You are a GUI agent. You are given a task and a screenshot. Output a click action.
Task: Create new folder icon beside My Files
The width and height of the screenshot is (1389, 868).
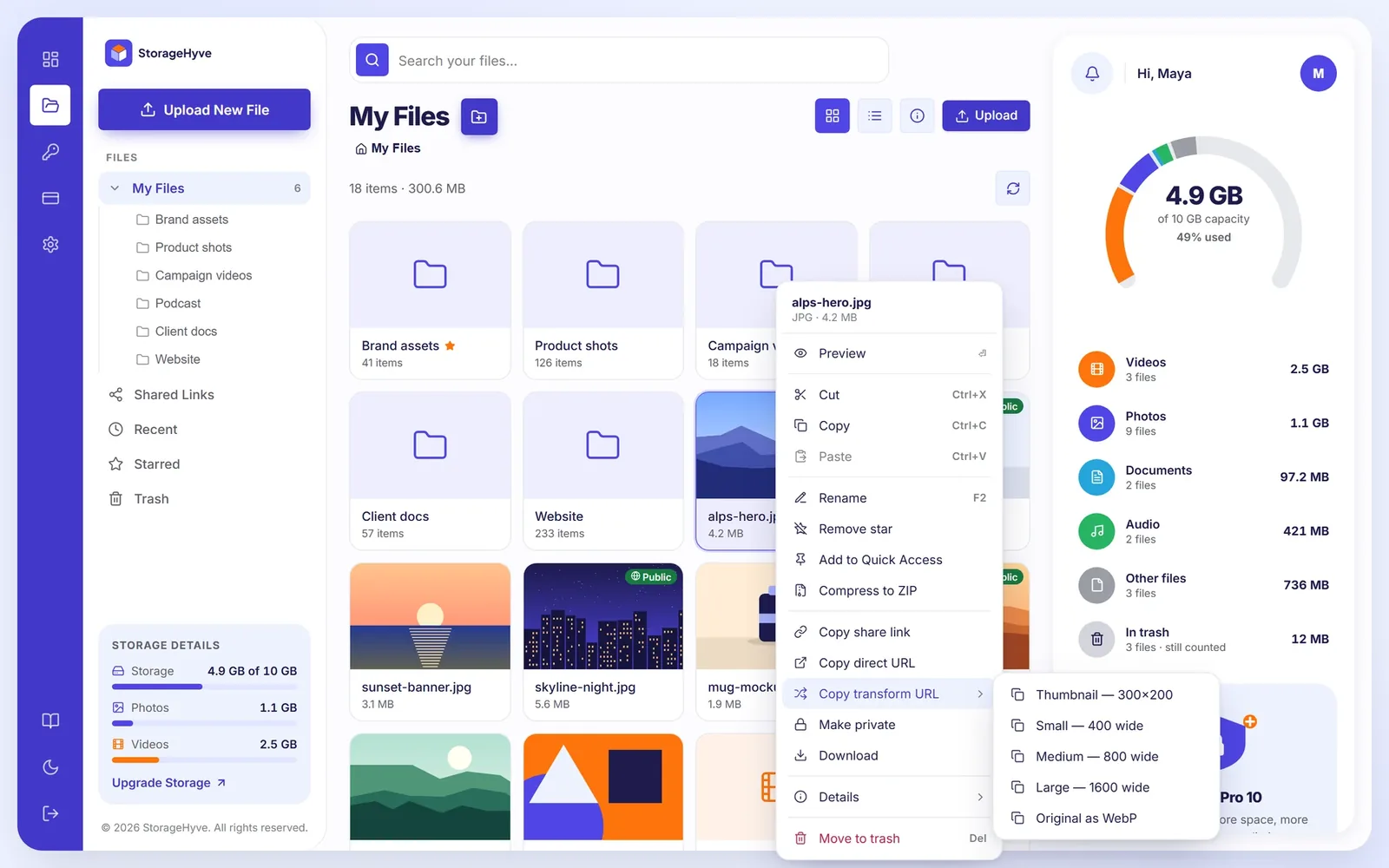tap(479, 116)
